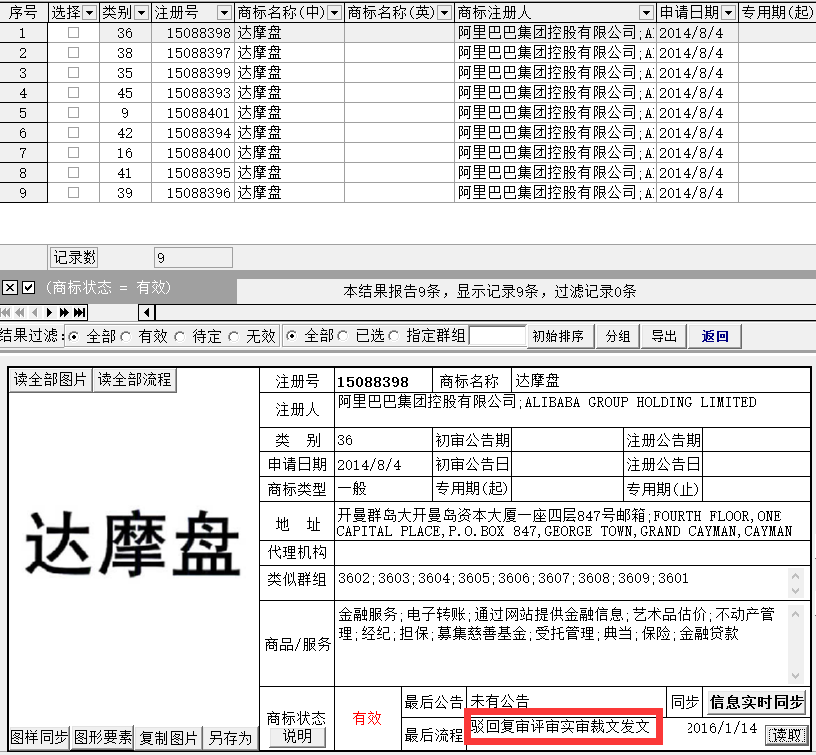This screenshot has height=755, width=816.
Task: Click the 商品/服务 box scroll down arrow
Action: click(795, 675)
